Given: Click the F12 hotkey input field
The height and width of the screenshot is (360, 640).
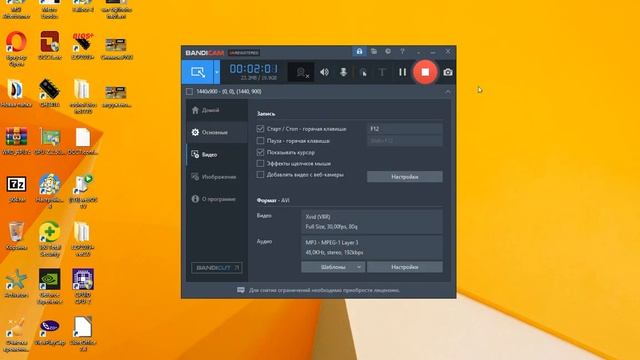Looking at the screenshot, I should tap(404, 129).
